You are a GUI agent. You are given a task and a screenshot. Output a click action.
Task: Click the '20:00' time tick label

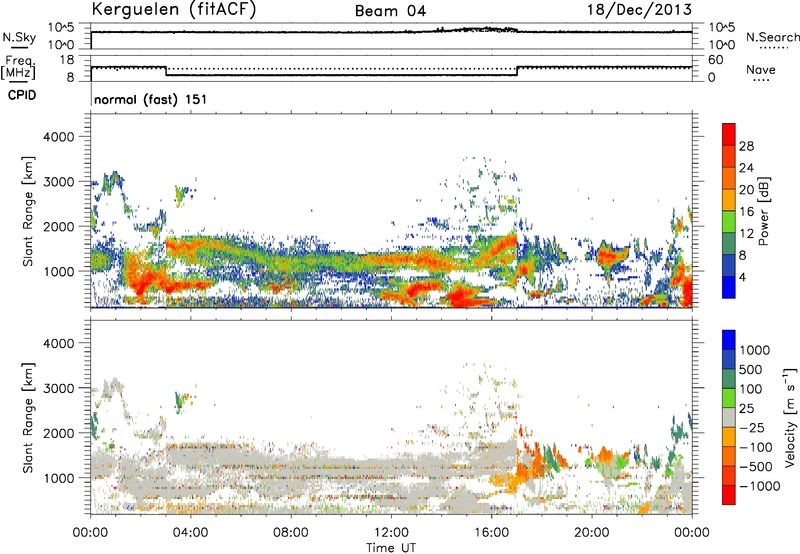[592, 533]
